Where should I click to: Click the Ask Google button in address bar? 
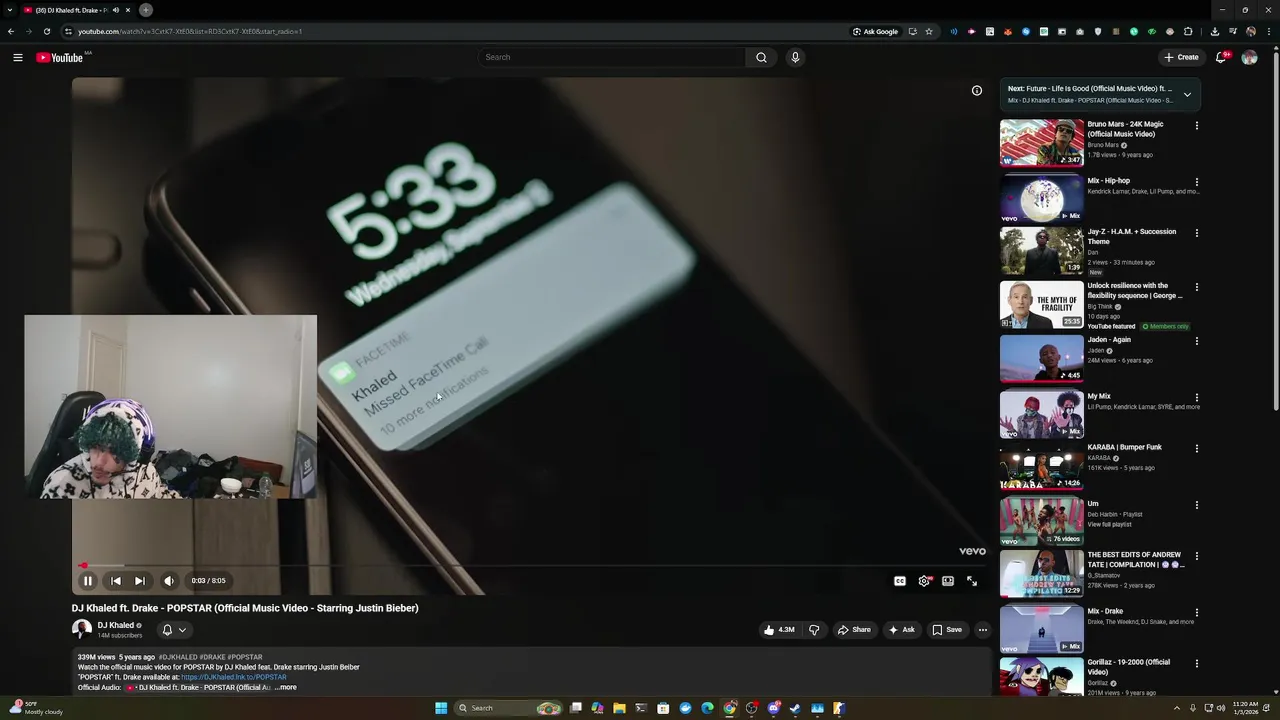876,31
